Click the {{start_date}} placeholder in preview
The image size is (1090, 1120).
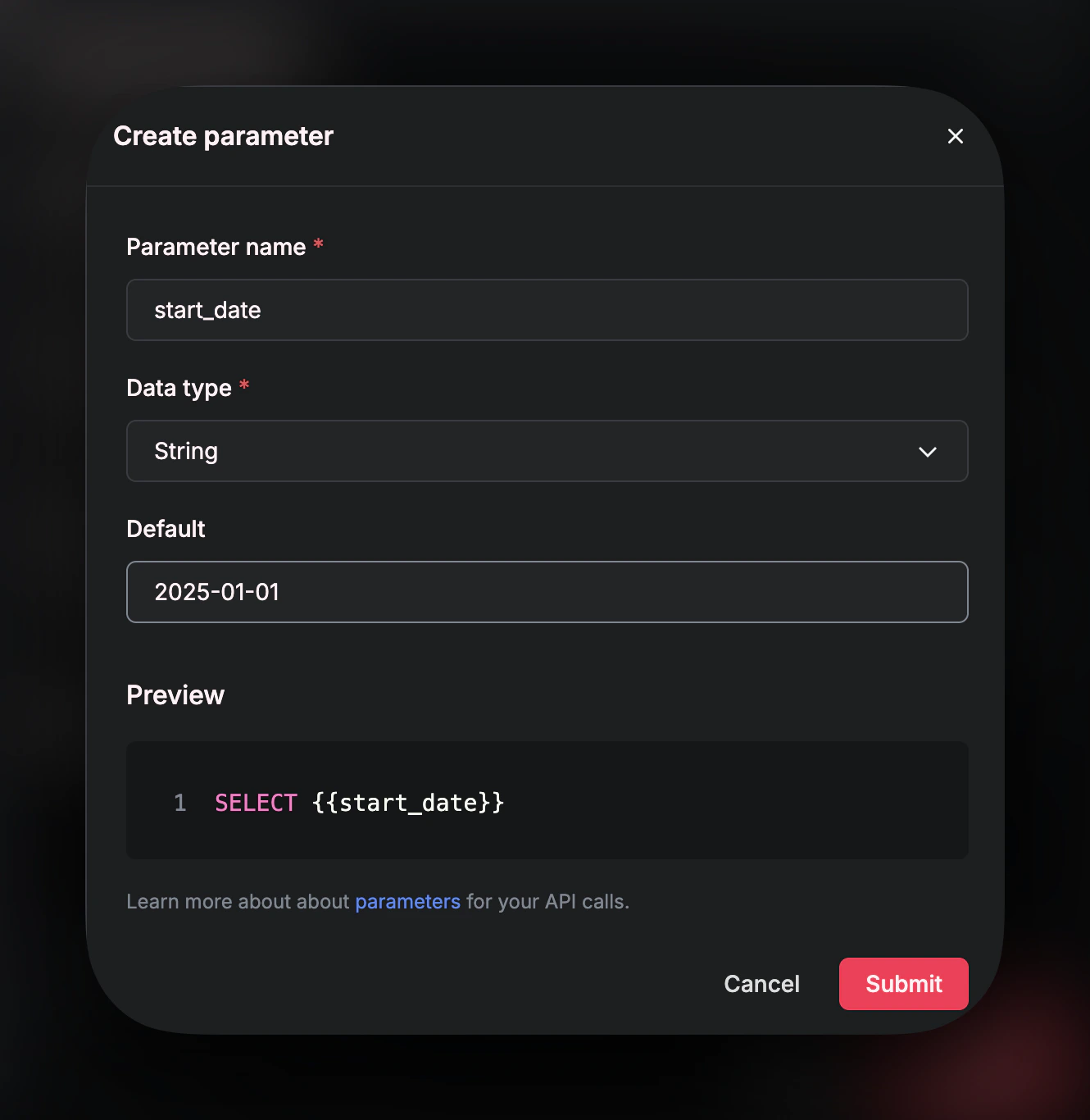pyautogui.click(x=408, y=802)
